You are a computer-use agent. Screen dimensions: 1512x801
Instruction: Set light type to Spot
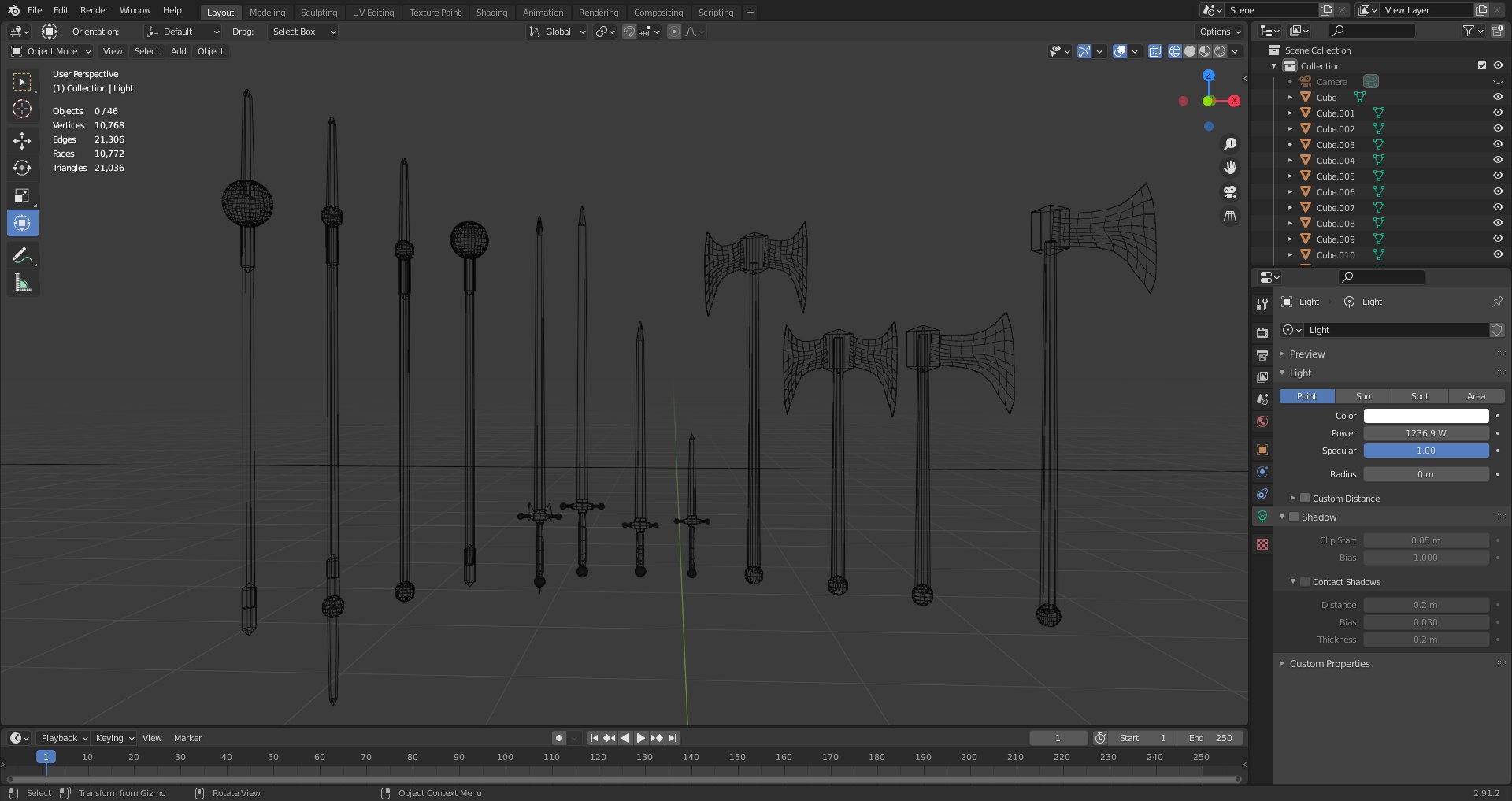tap(1420, 396)
